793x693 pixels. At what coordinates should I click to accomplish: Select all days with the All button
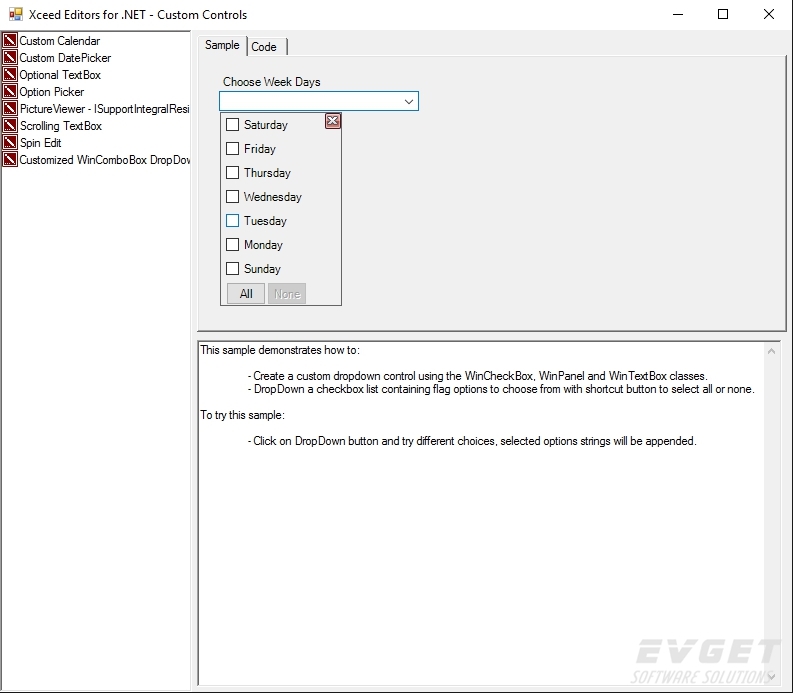[x=246, y=293]
